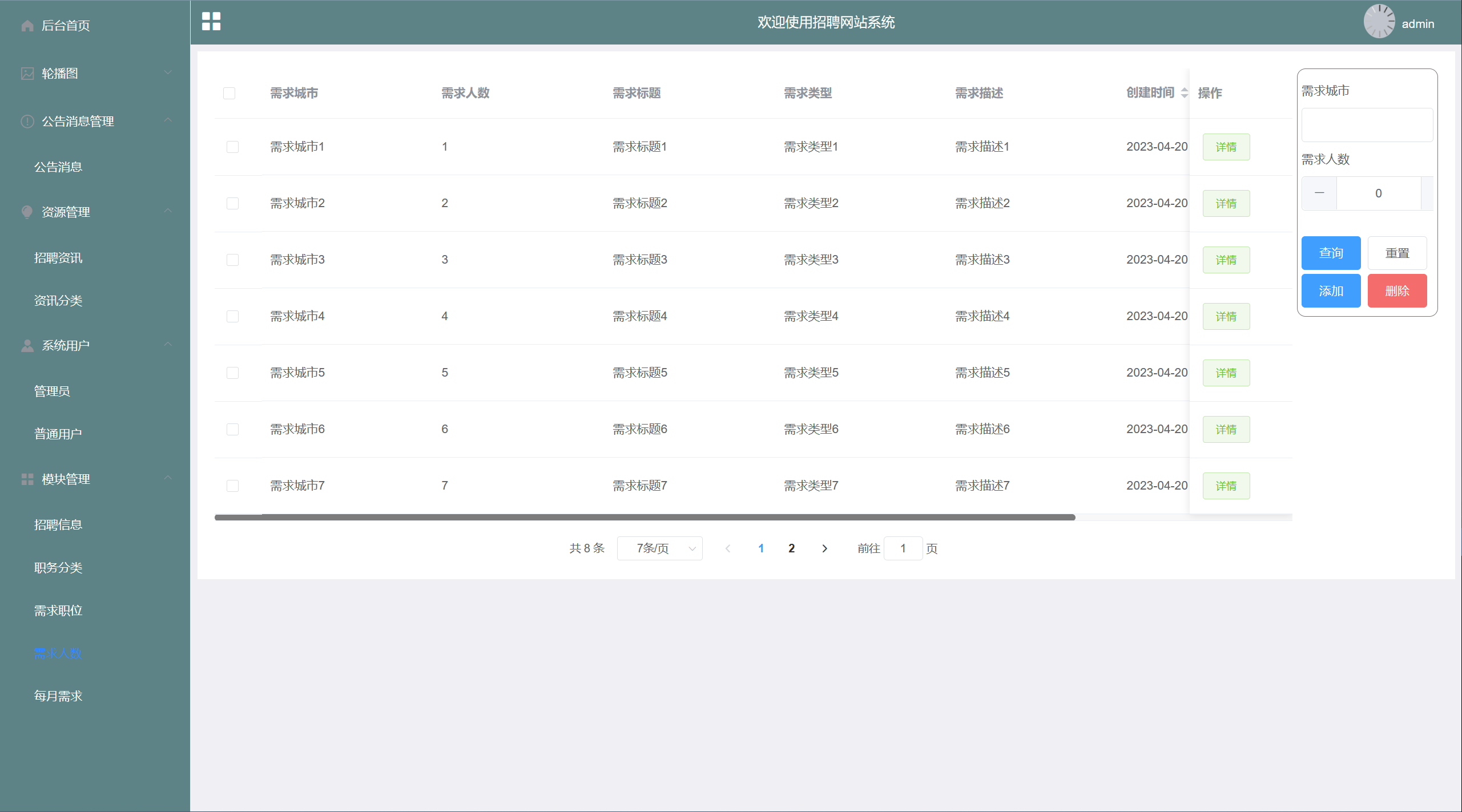Select the active 需求人数 submenu item
The height and width of the screenshot is (812, 1462).
(x=58, y=653)
